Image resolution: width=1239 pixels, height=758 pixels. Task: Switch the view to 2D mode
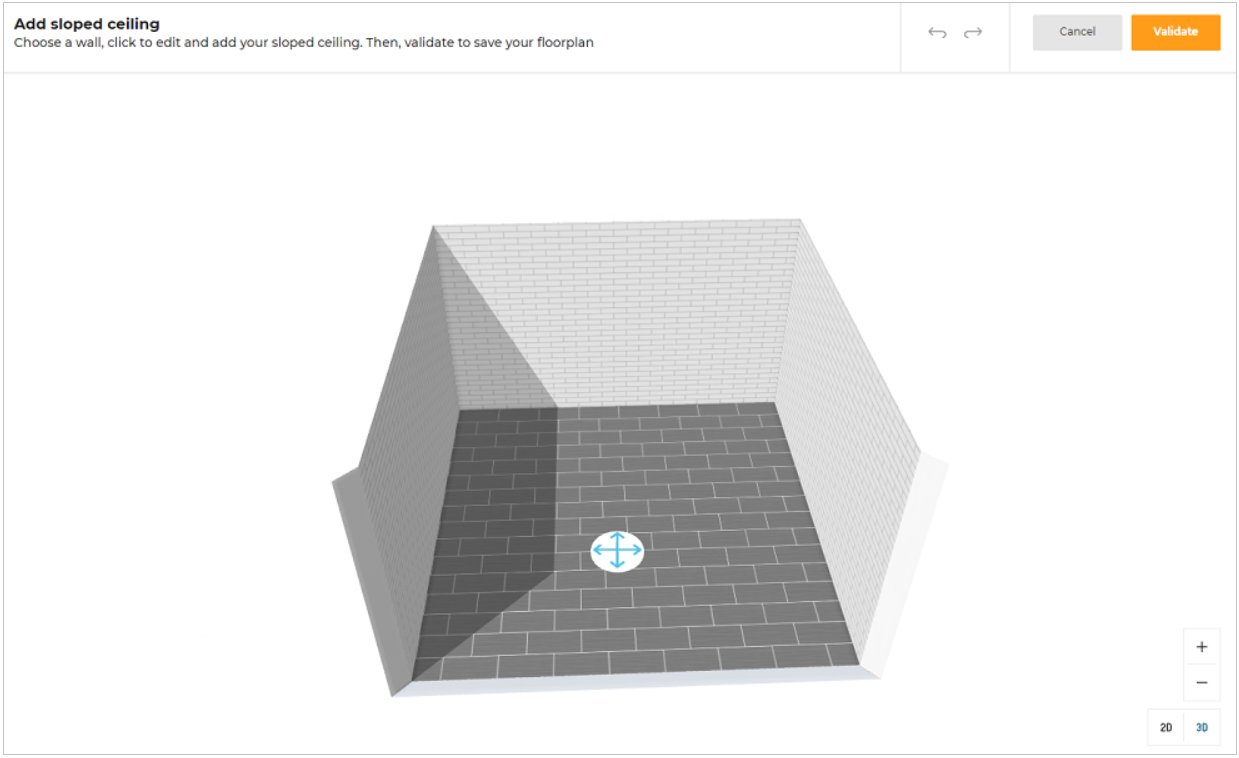(1166, 727)
